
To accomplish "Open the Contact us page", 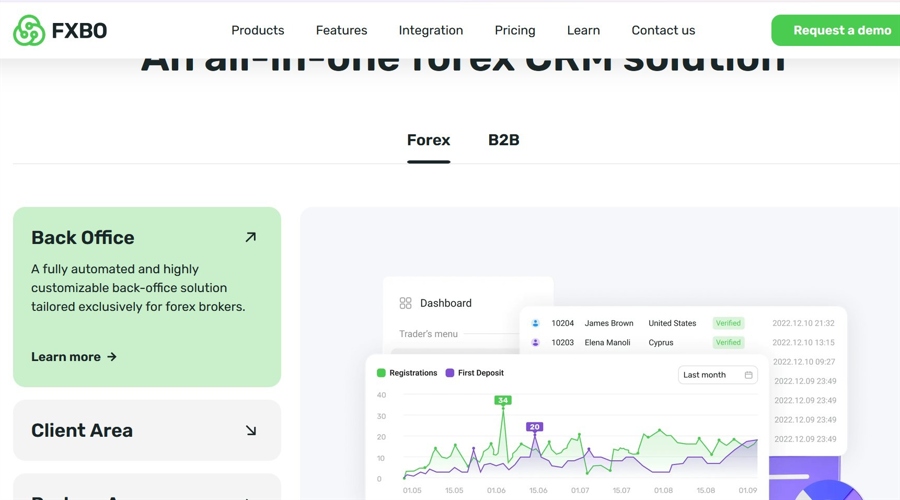I will click(663, 30).
